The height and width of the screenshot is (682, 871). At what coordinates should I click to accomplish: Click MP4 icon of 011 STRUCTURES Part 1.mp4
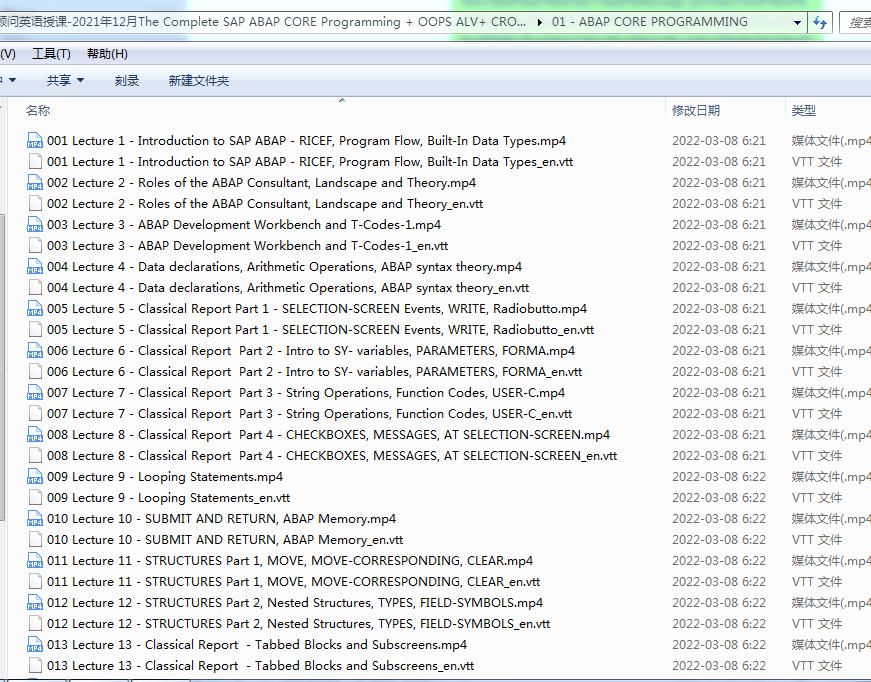pos(35,560)
